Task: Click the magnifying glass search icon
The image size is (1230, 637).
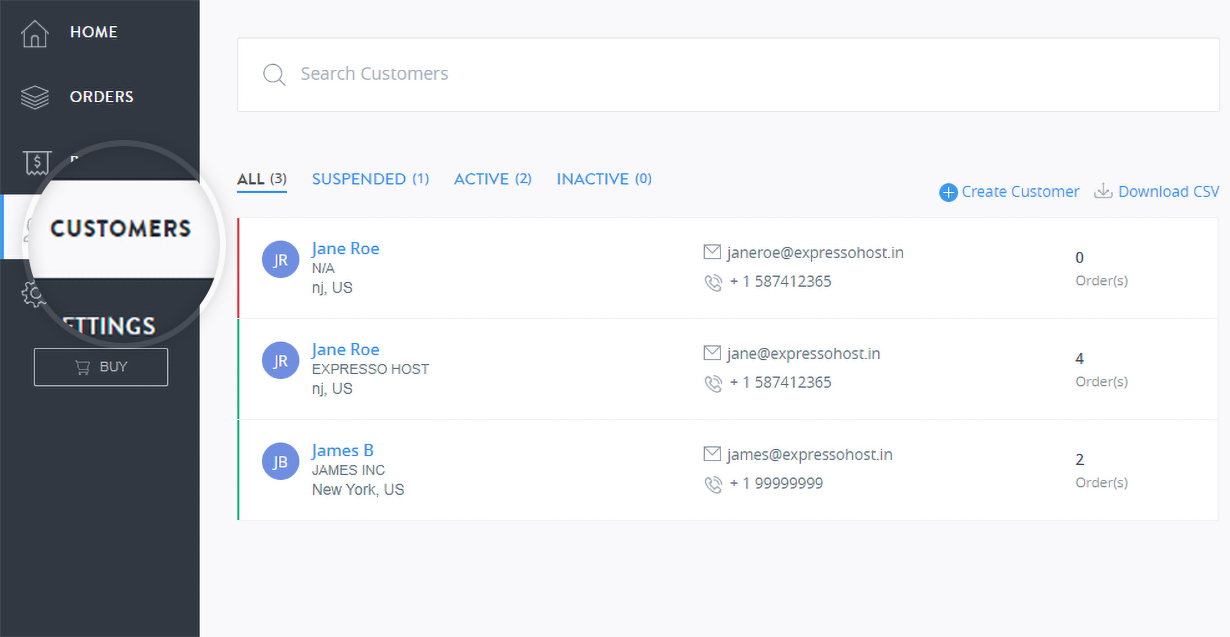Action: click(x=274, y=75)
